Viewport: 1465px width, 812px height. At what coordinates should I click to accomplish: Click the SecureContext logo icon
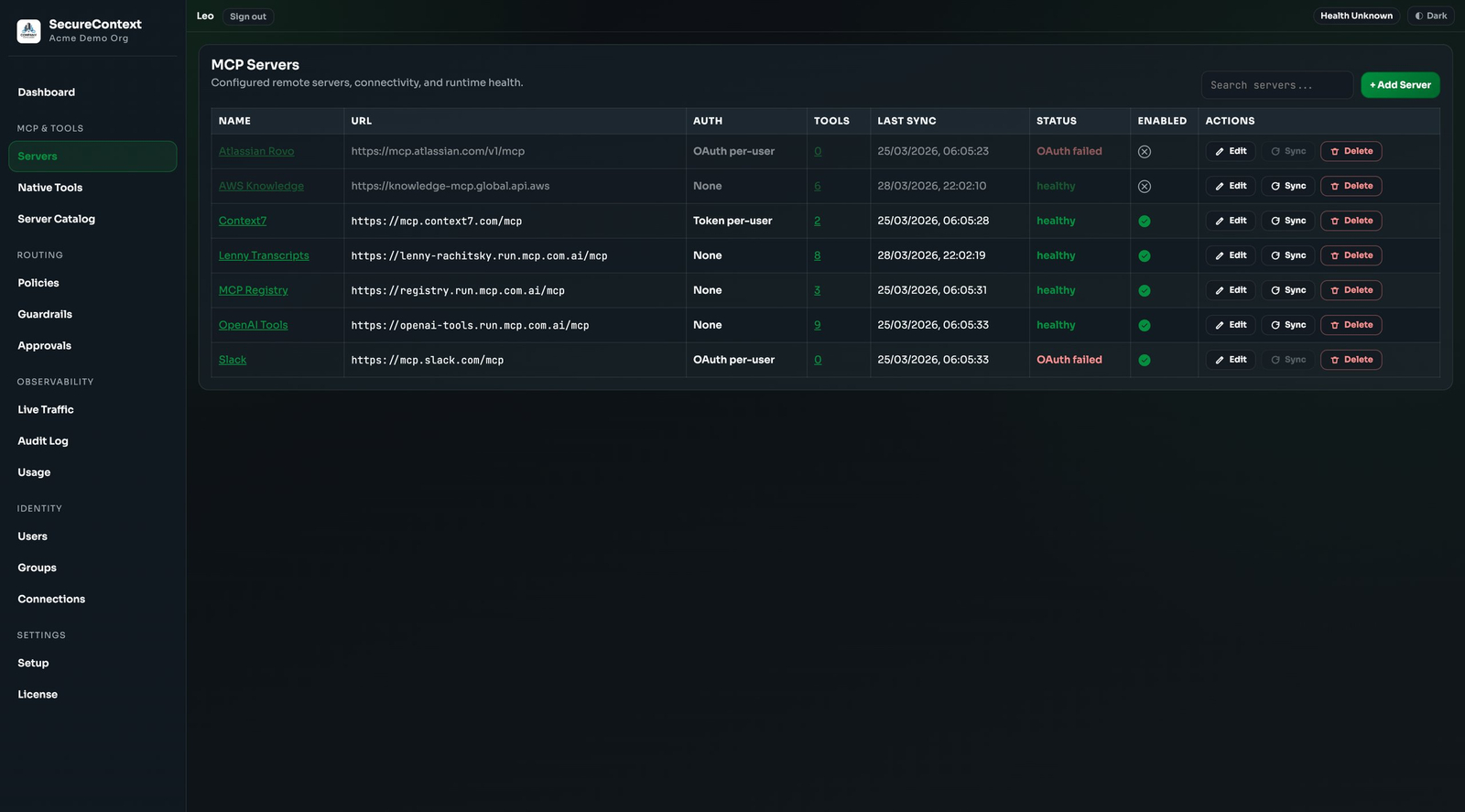(x=28, y=31)
